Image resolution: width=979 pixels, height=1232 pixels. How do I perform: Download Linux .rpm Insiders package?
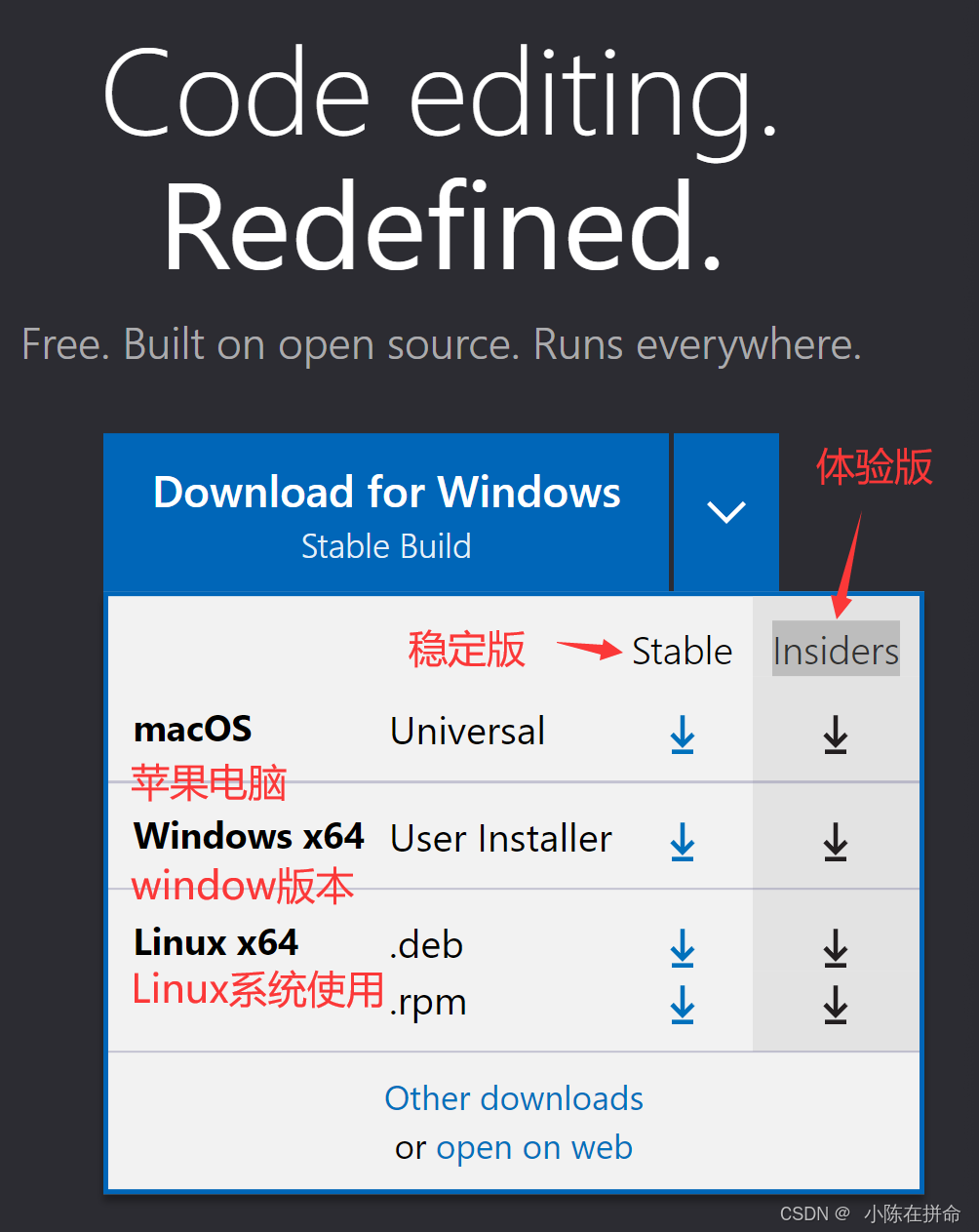[x=836, y=1005]
